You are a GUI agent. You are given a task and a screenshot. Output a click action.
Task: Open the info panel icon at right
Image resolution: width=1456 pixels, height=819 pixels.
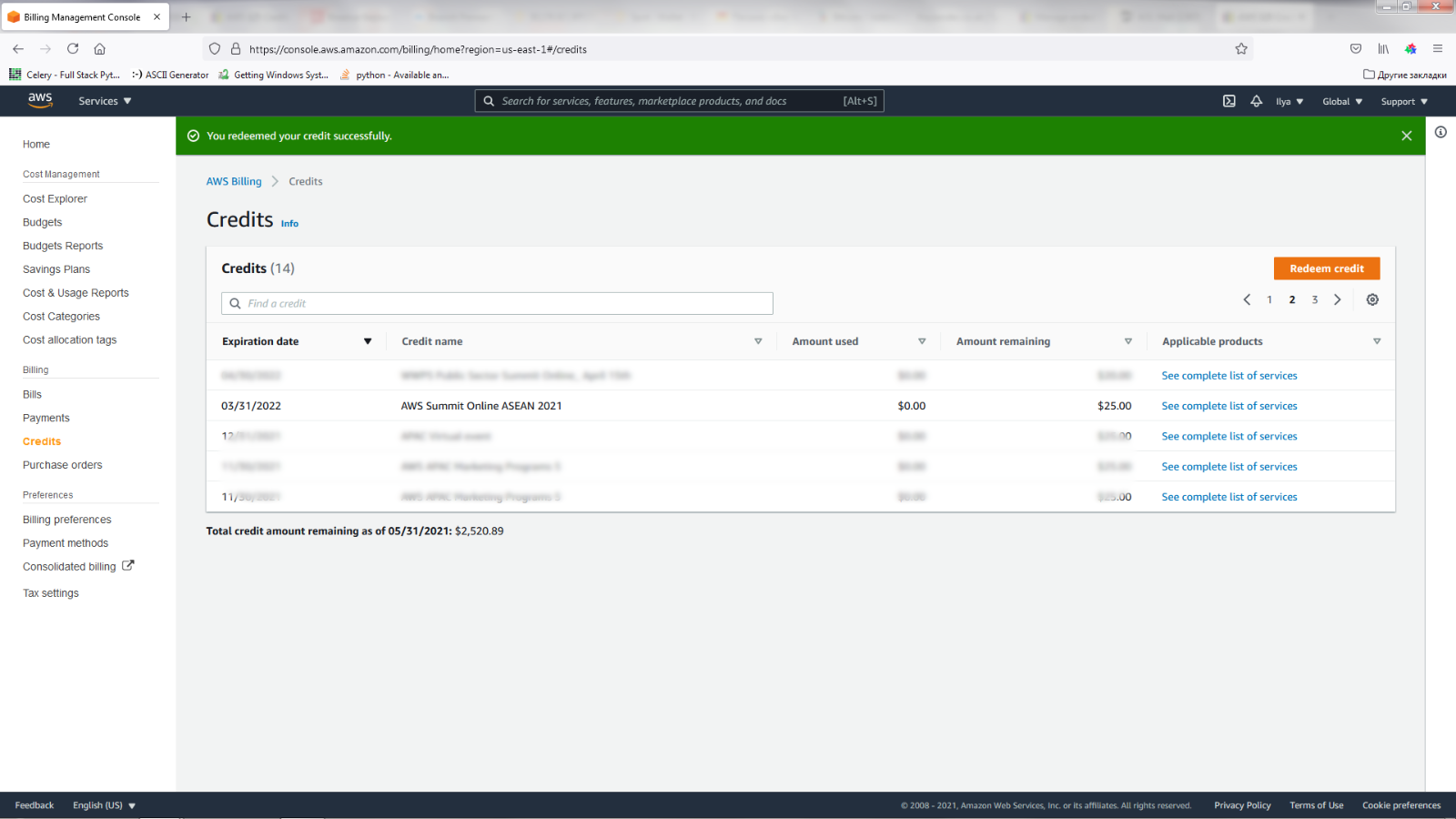point(1441,133)
